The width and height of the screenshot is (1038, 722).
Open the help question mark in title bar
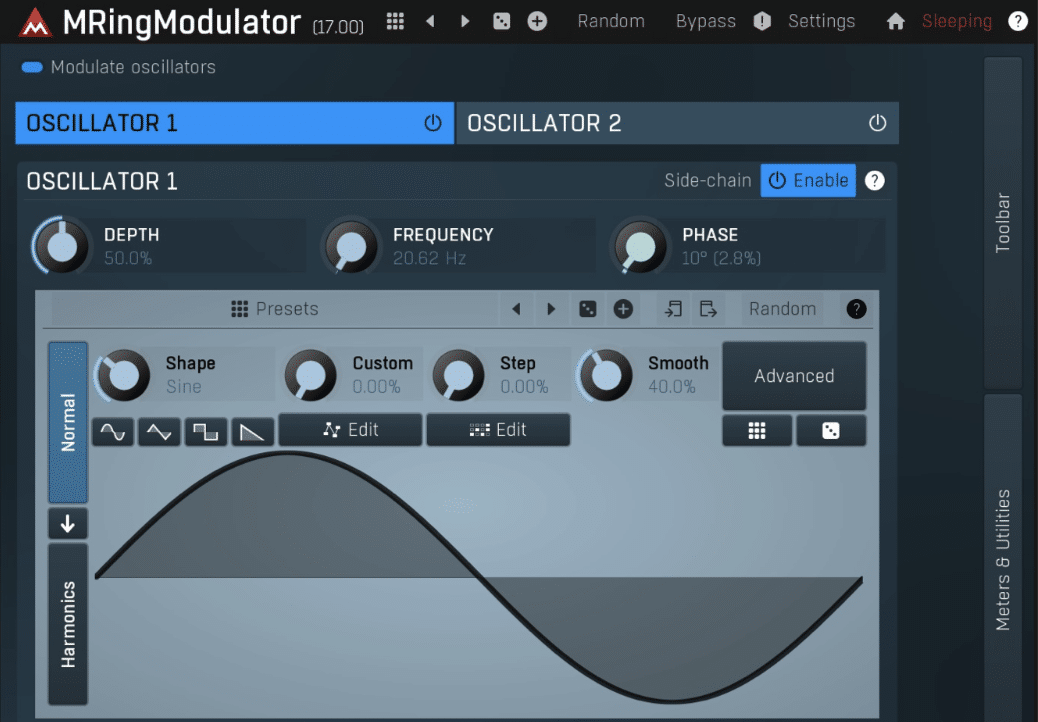click(x=1017, y=21)
